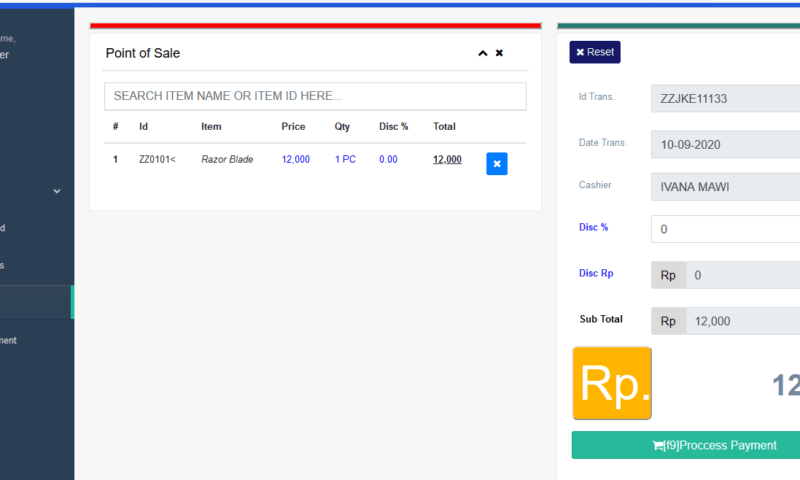Edit the 0.00 discount value in row
The width and height of the screenshot is (800, 480).
(x=388, y=159)
